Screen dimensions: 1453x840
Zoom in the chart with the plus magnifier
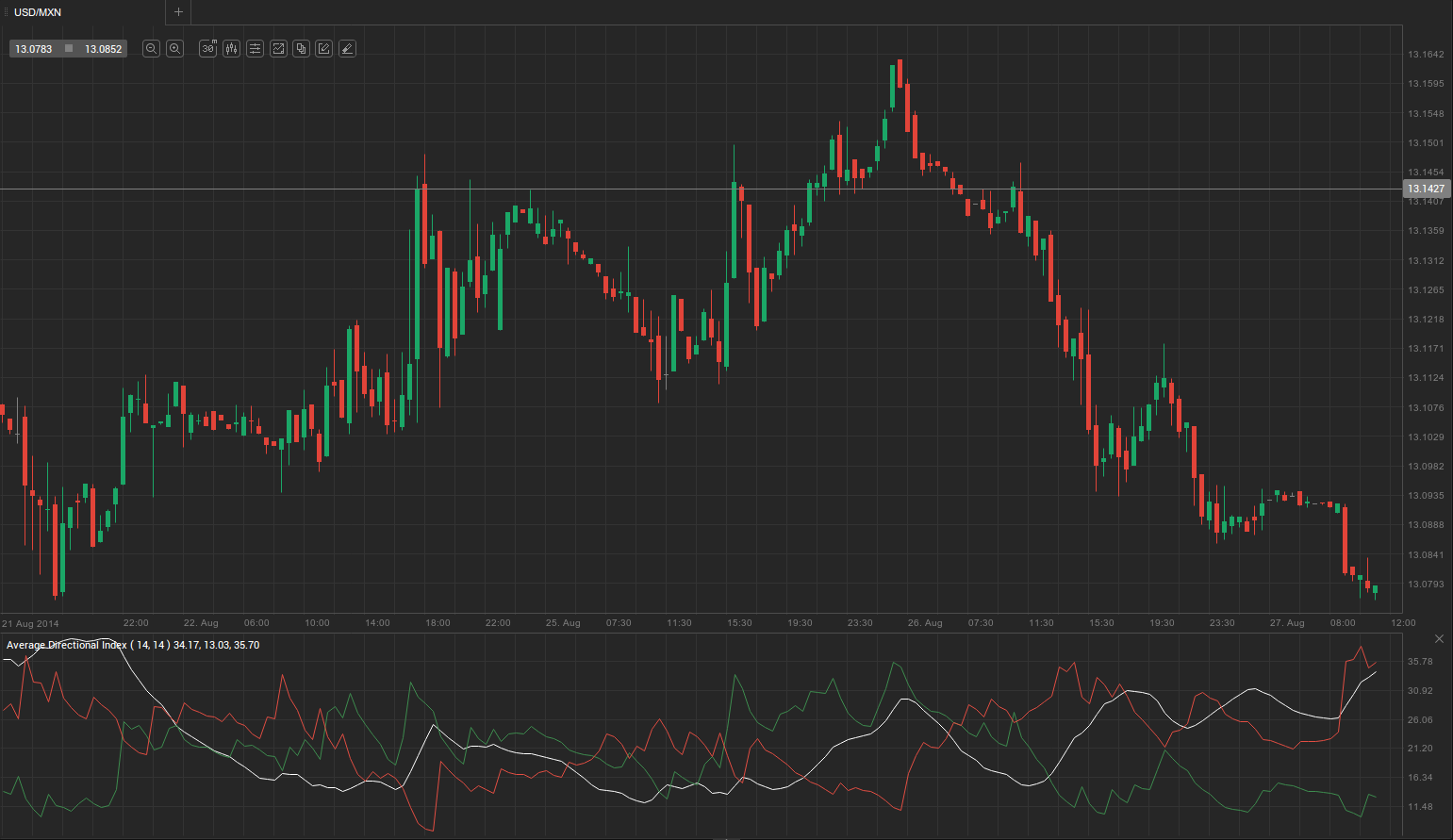tap(174, 49)
